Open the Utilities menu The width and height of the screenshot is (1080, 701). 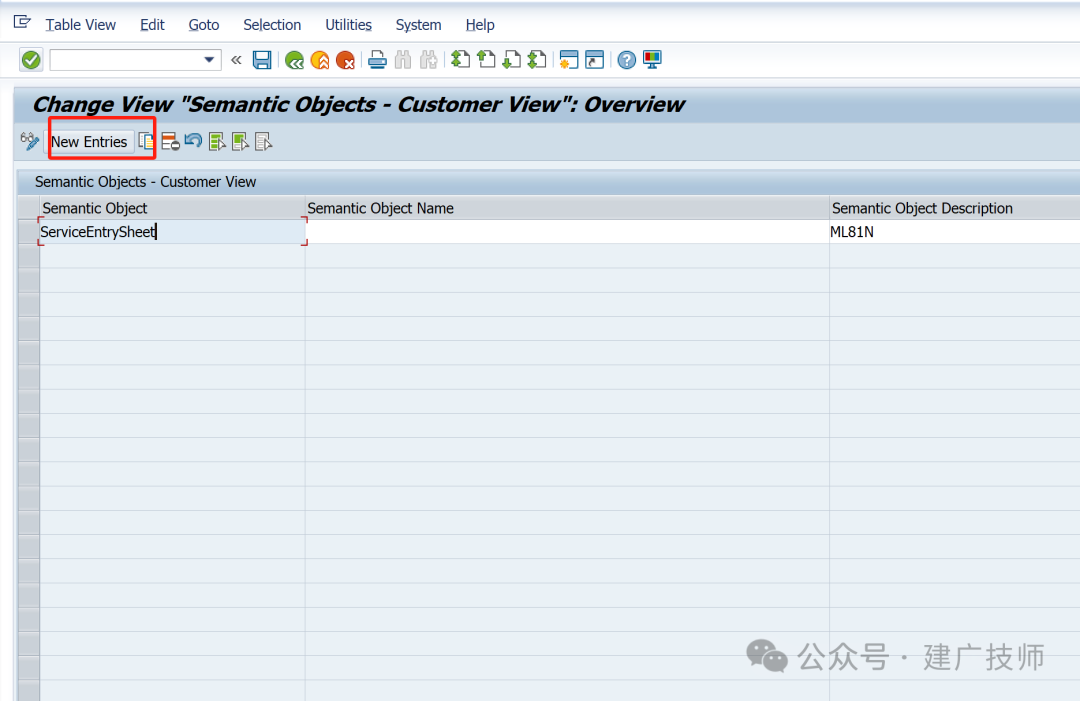point(349,25)
